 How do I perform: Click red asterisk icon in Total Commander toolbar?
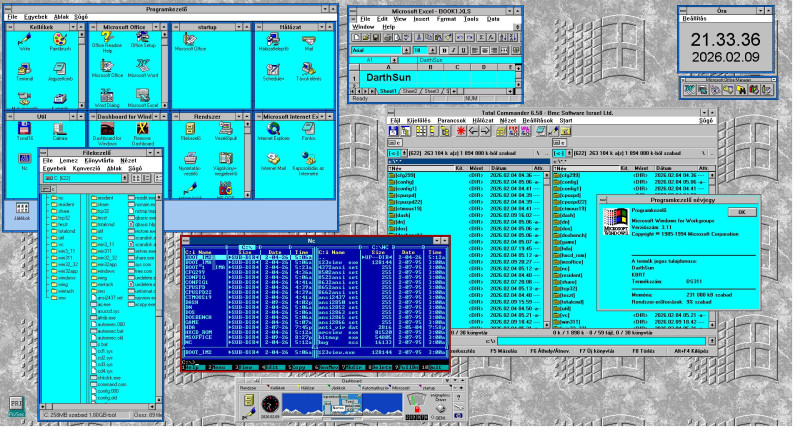click(x=461, y=131)
